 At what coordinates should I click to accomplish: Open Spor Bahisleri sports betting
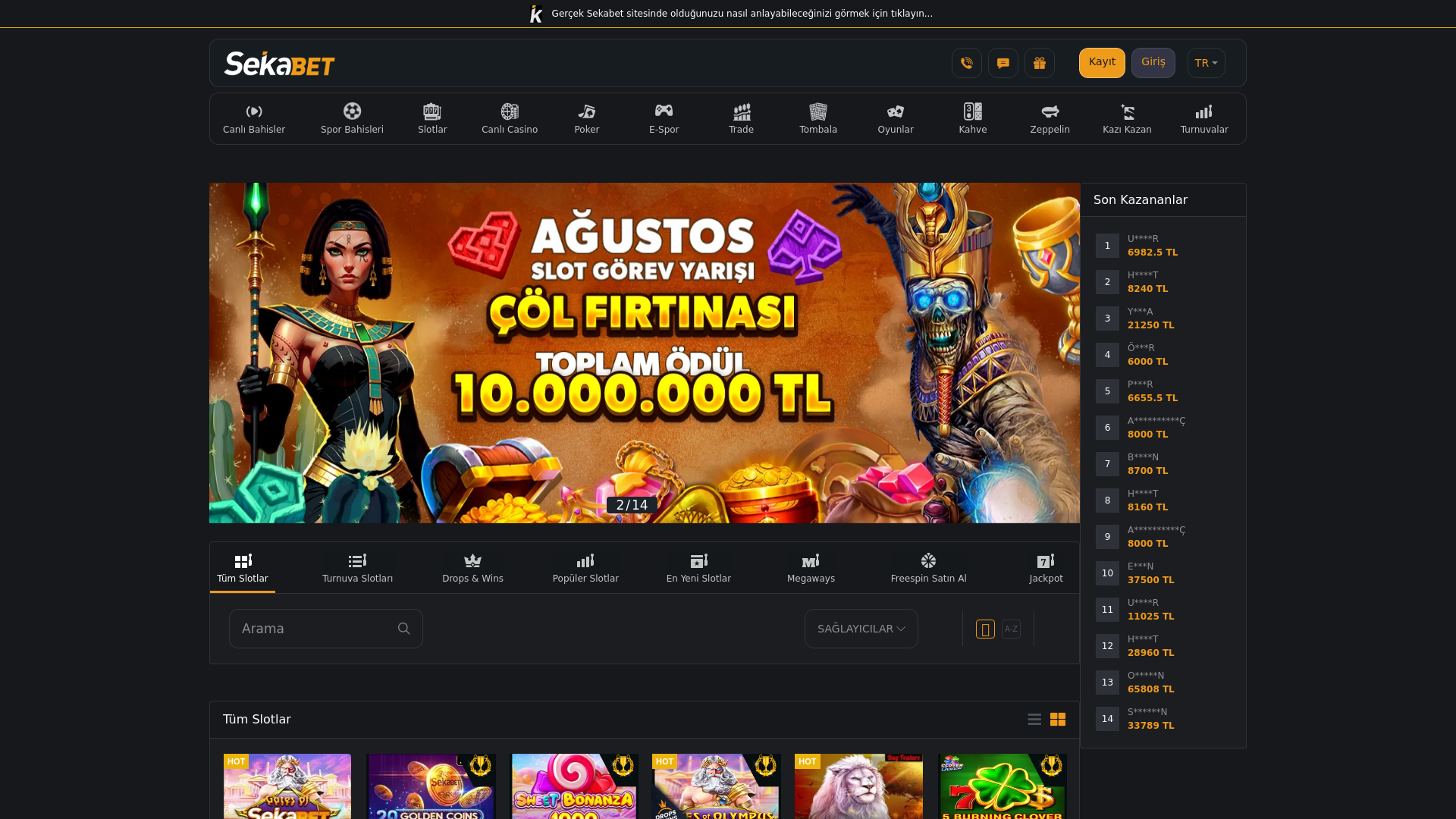point(352,119)
